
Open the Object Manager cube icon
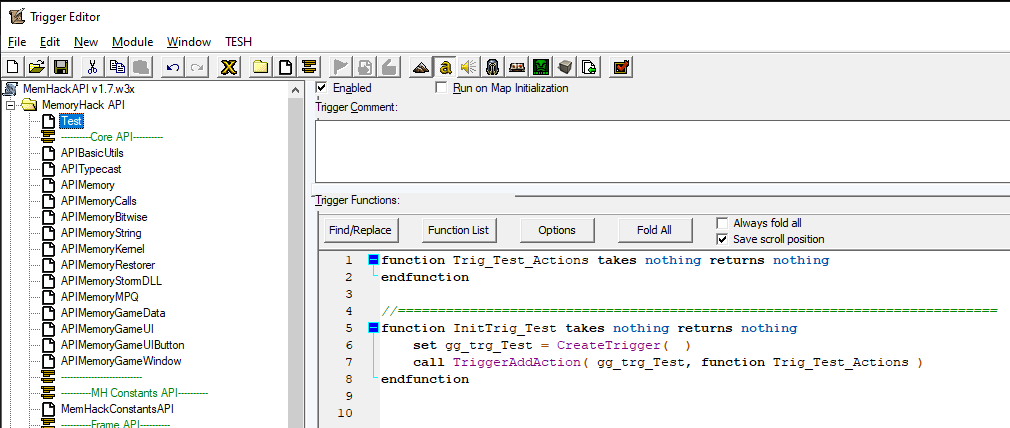click(566, 67)
